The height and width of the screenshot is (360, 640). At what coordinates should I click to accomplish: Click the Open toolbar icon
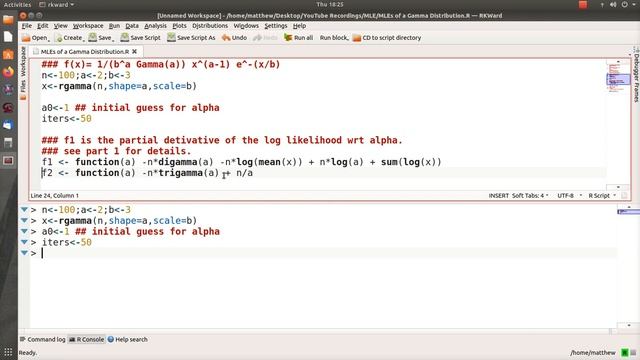coord(35,38)
